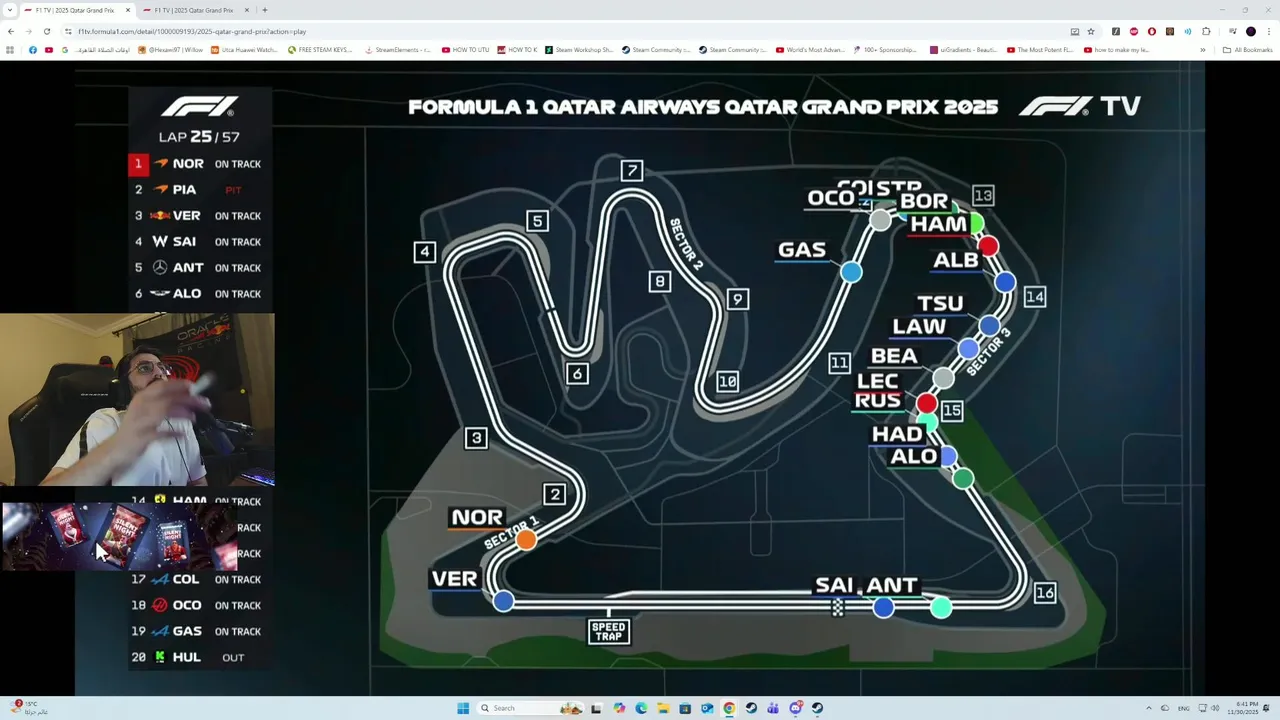Select the ALB driver dot on the track map
The height and width of the screenshot is (720, 1280).
tap(1005, 283)
